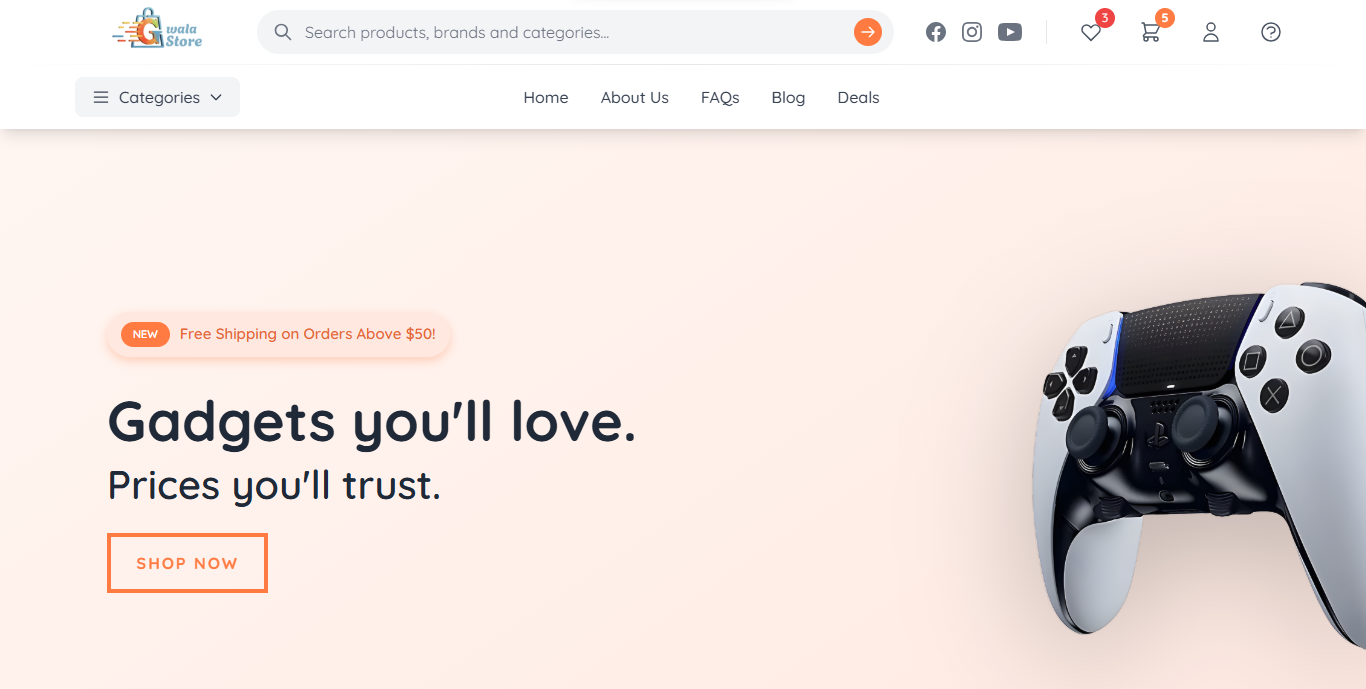
Task: Go to Home menu item
Action: tap(546, 98)
